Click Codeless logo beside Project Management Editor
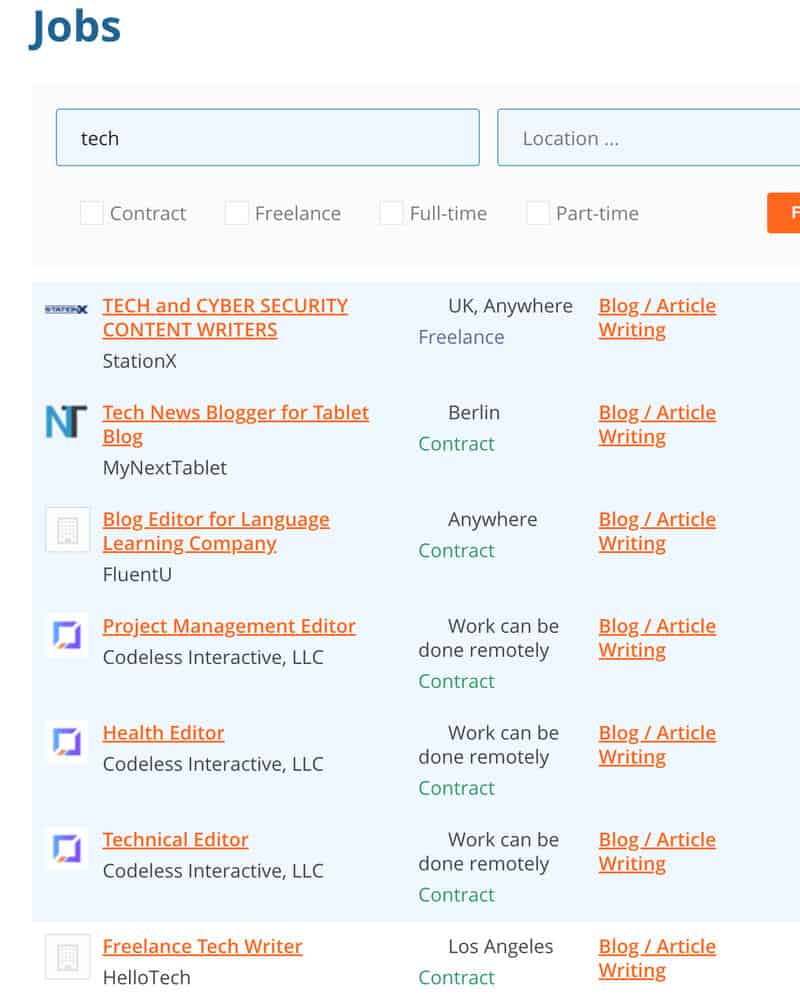This screenshot has height=1000, width=800. [67, 635]
